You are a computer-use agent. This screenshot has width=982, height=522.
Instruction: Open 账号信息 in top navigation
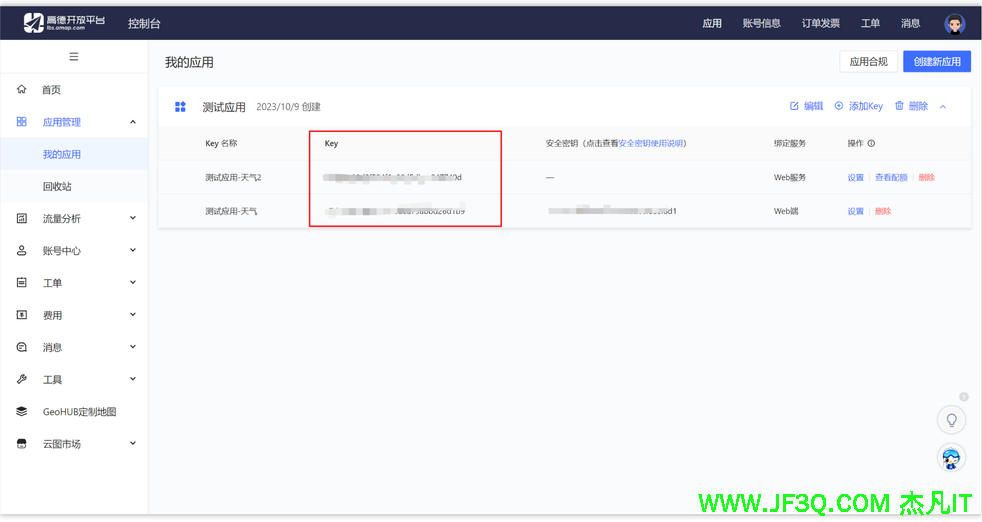(x=761, y=23)
